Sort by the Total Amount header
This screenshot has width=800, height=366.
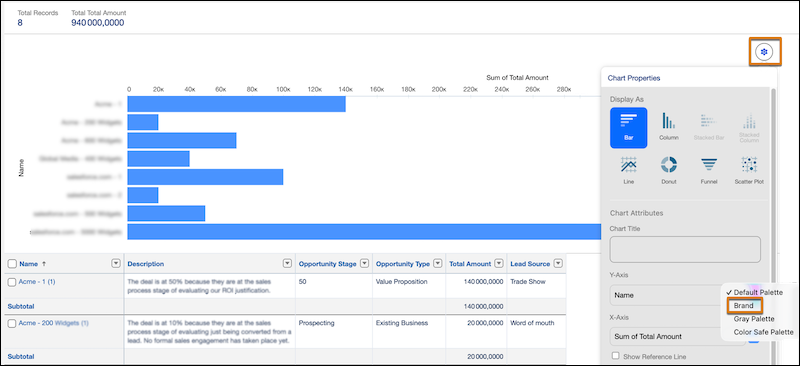[x=470, y=264]
